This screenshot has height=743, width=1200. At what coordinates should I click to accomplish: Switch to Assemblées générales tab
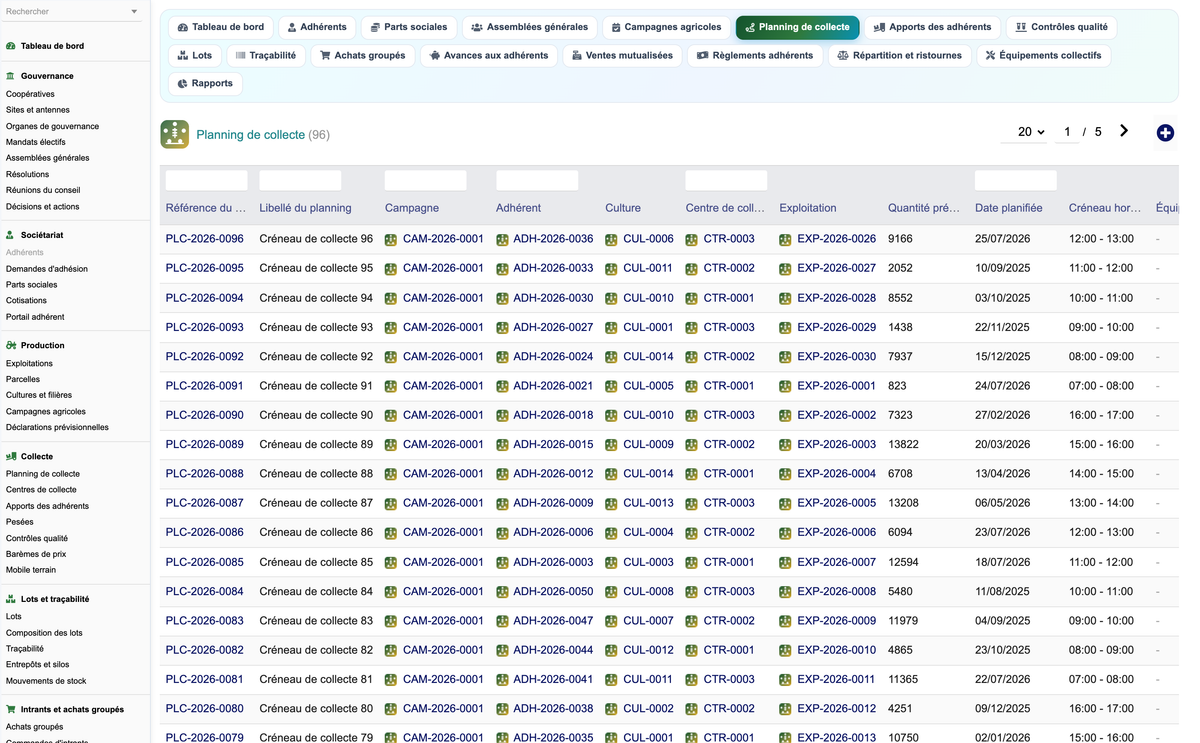tap(530, 27)
